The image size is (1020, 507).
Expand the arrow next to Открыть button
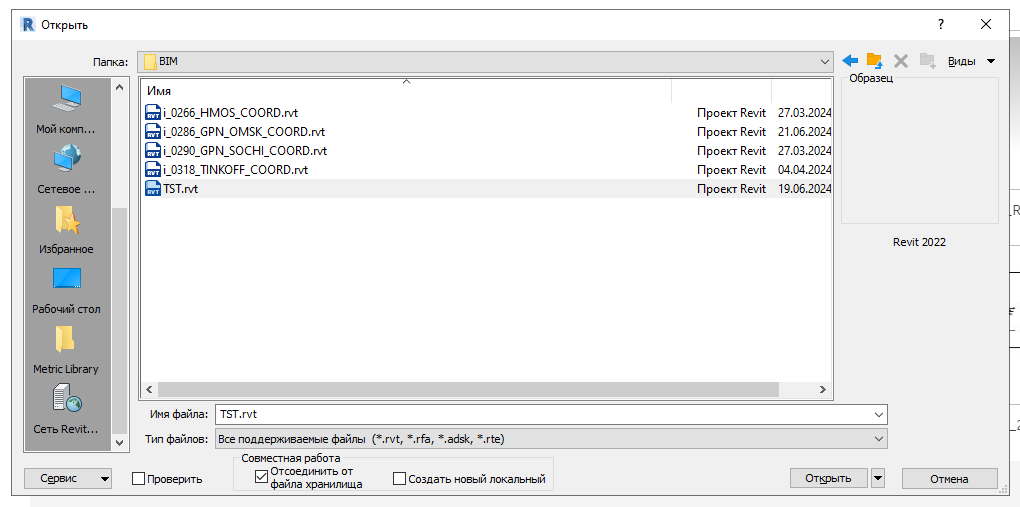[x=878, y=479]
